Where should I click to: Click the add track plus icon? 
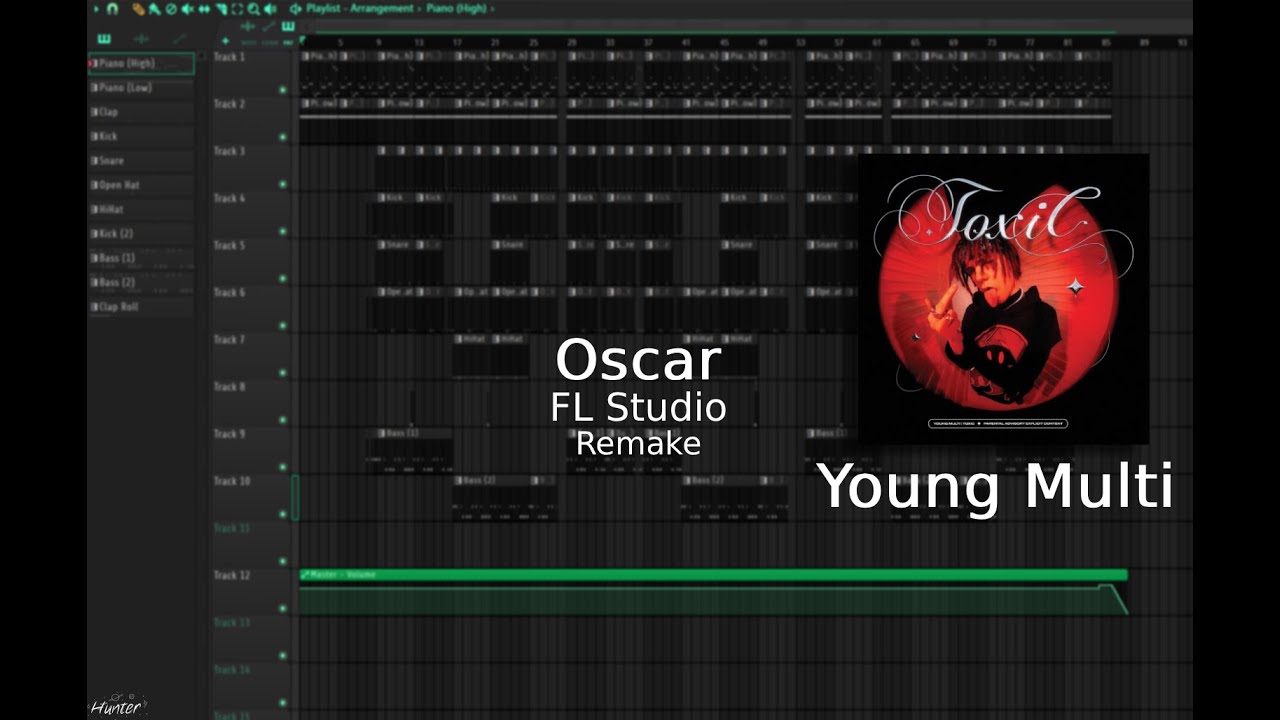pyautogui.click(x=225, y=41)
